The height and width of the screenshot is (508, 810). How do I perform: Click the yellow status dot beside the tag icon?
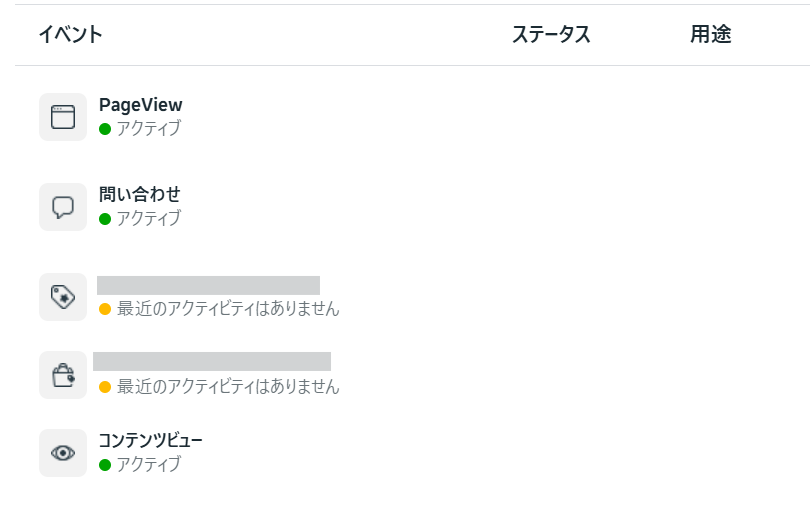coord(105,309)
